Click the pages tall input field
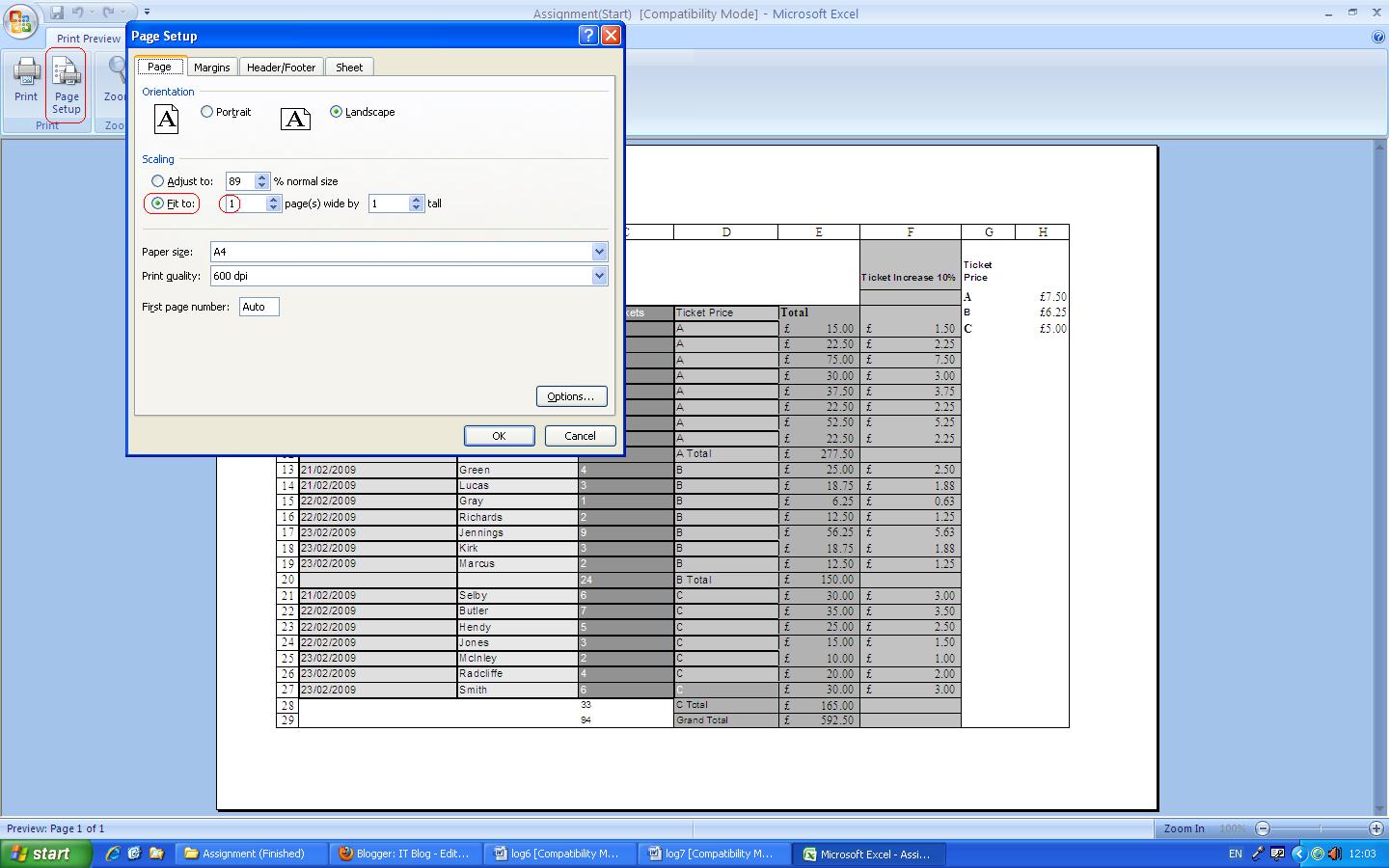The image size is (1389, 868). [390, 203]
